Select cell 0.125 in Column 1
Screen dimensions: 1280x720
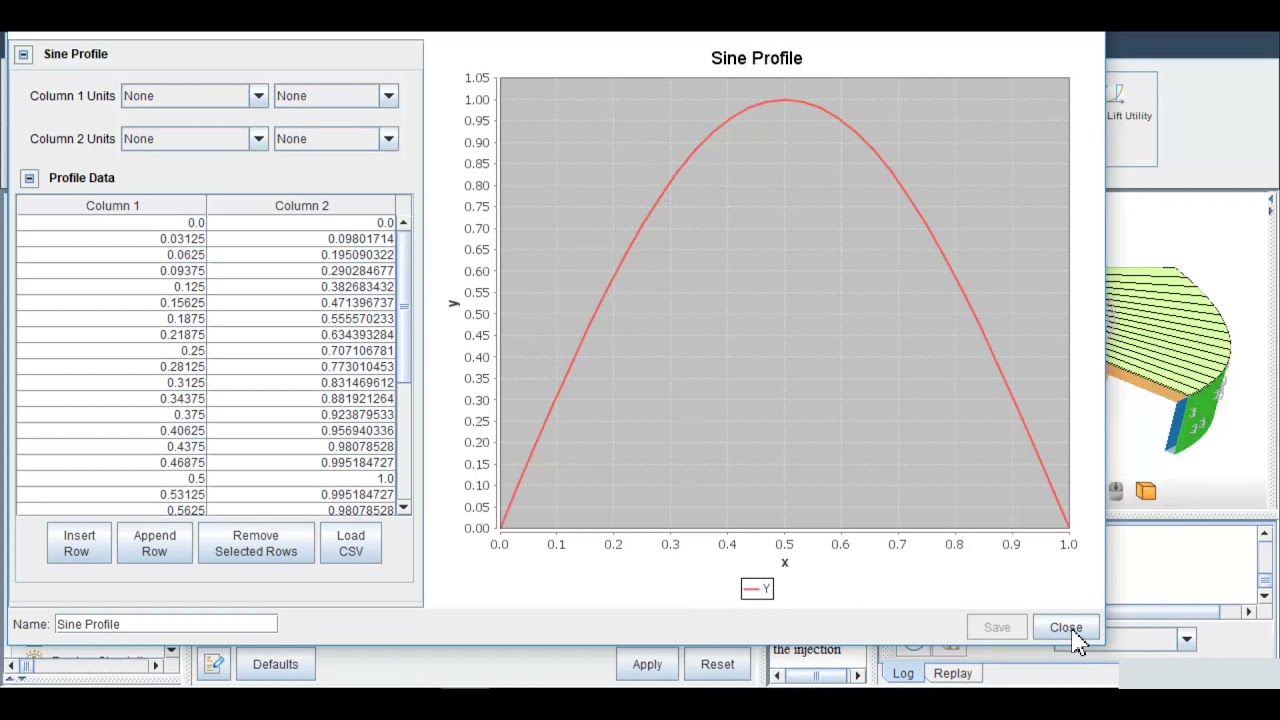click(112, 287)
